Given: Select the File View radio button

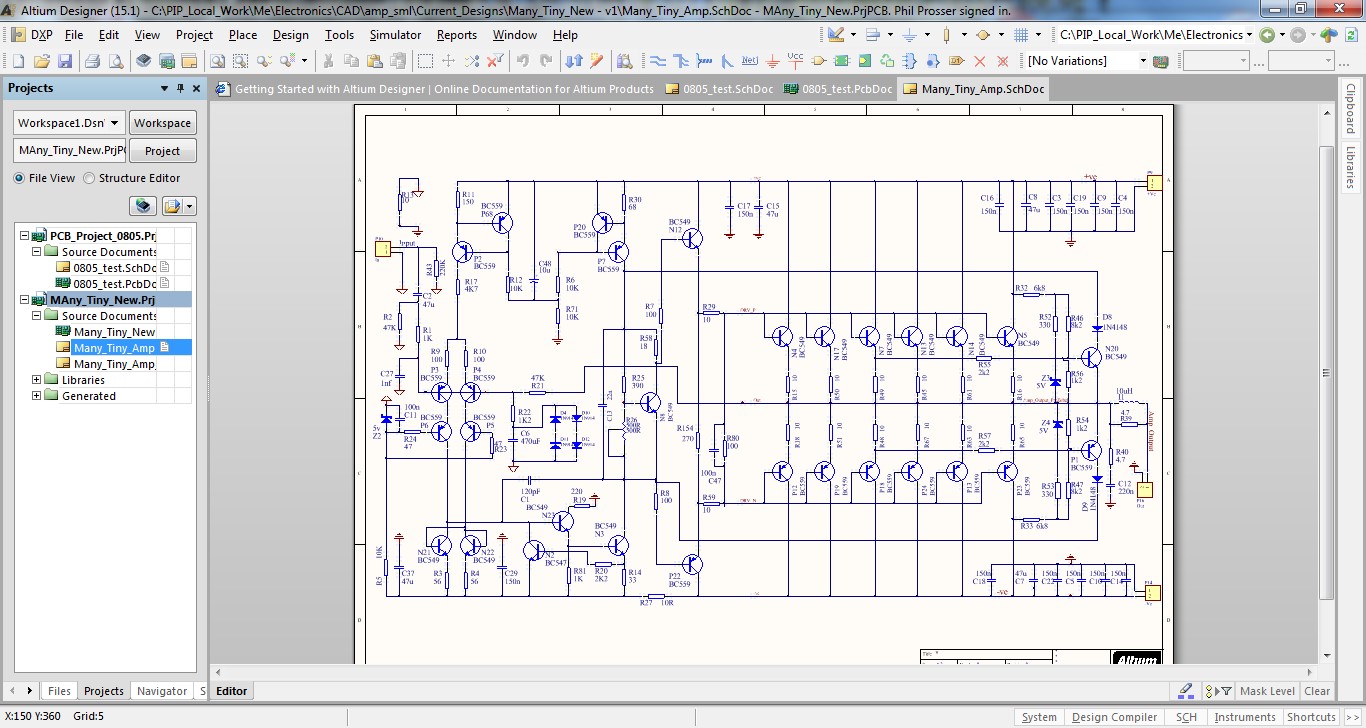Looking at the screenshot, I should coord(19,178).
